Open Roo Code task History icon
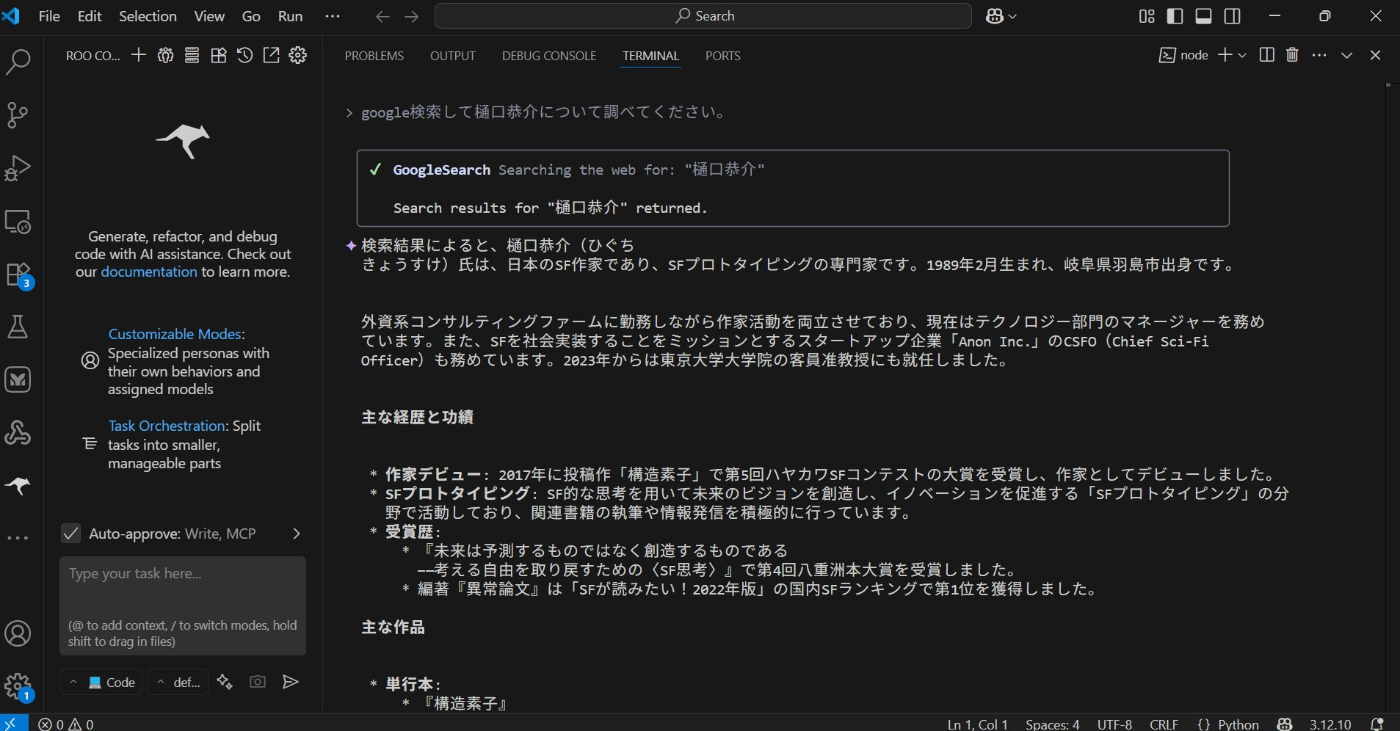This screenshot has height=731, width=1400. [x=245, y=55]
